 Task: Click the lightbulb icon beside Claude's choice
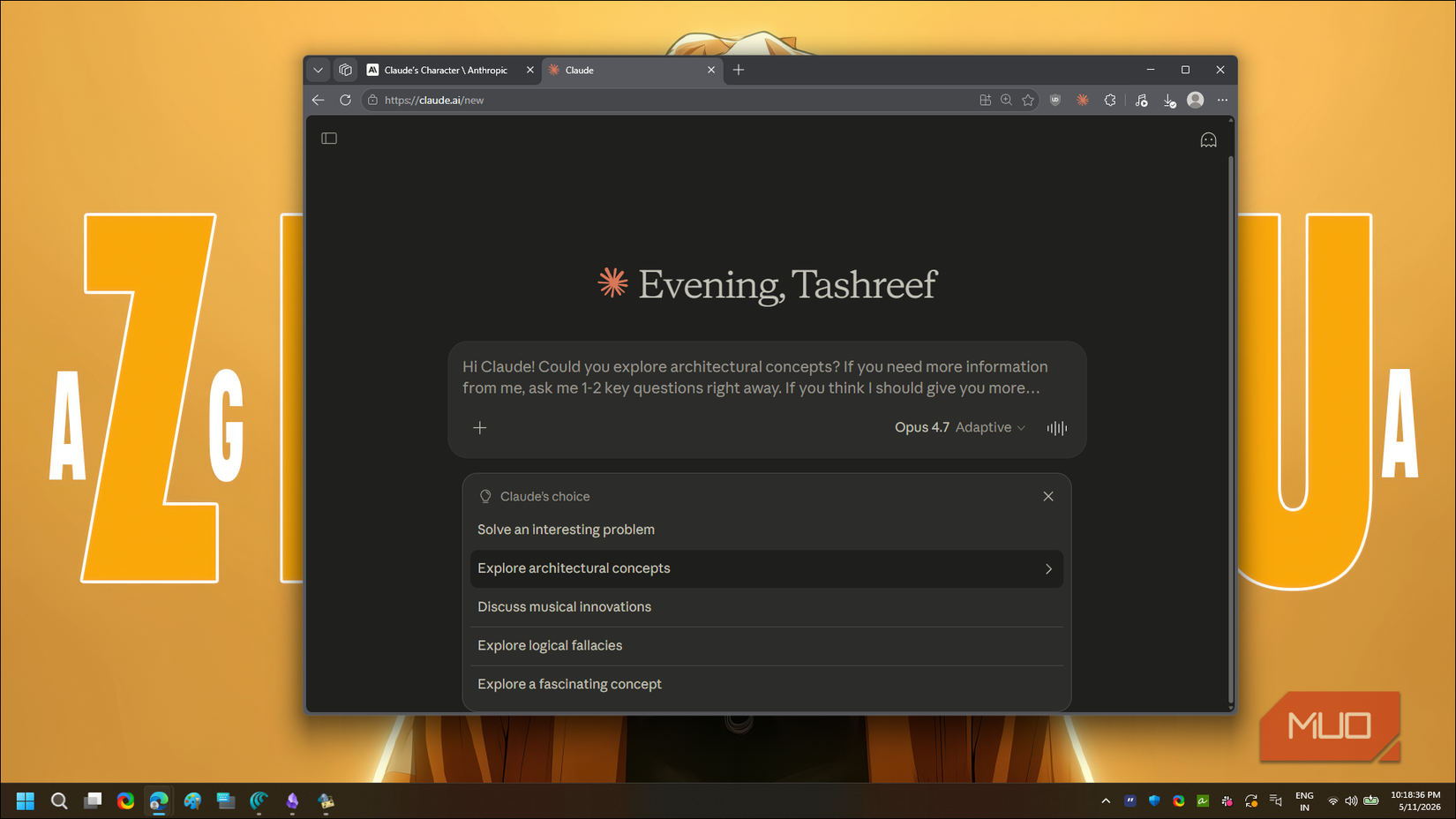coord(485,496)
